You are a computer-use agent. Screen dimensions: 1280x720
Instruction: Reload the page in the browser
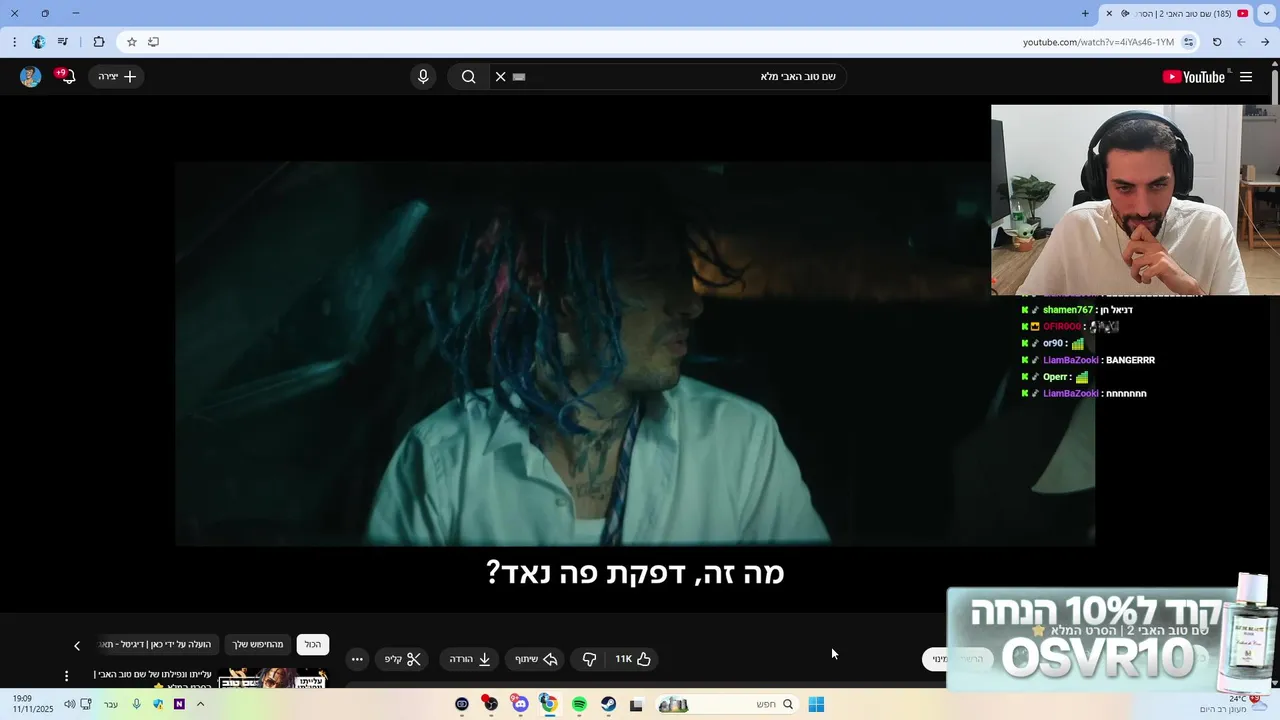(1217, 42)
